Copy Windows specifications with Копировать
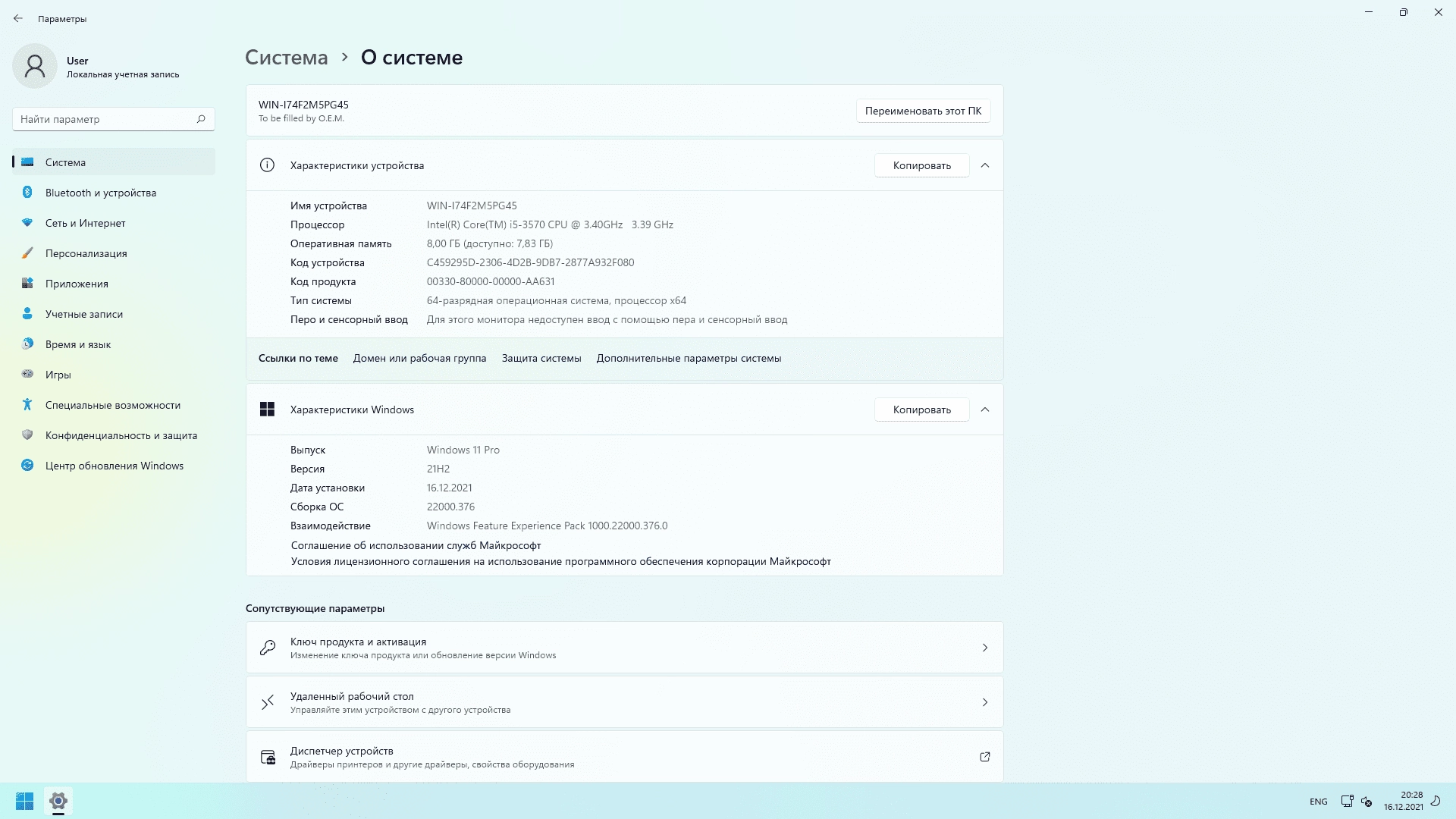The height and width of the screenshot is (819, 1456). [x=921, y=409]
